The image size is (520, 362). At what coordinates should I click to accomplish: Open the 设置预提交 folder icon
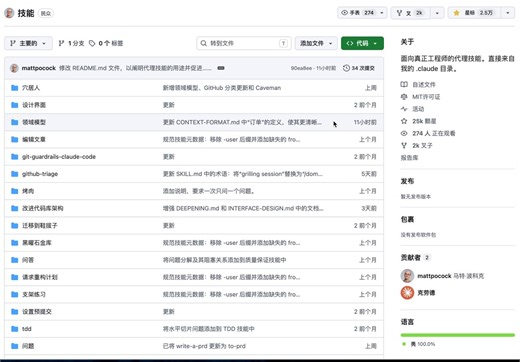(x=15, y=312)
